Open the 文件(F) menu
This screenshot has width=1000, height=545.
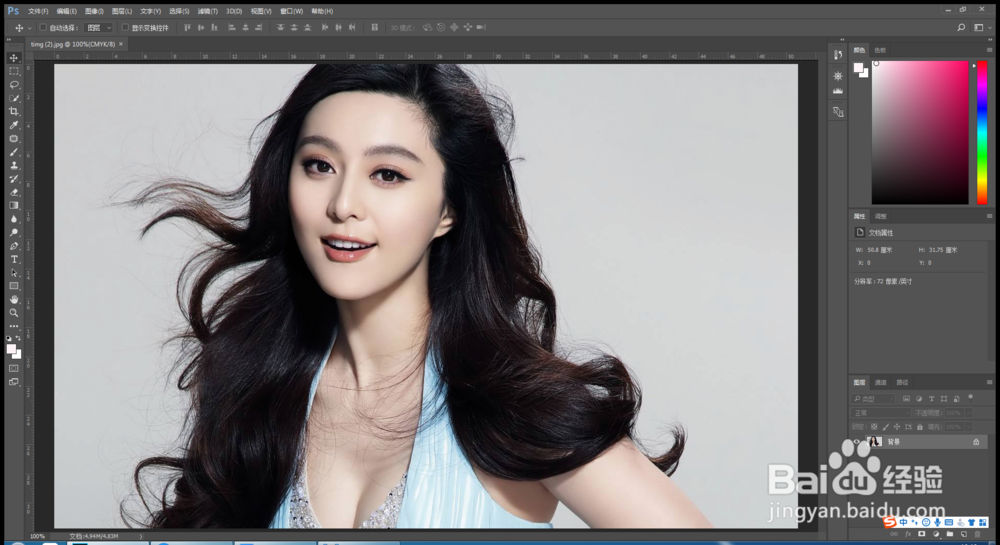(x=38, y=11)
